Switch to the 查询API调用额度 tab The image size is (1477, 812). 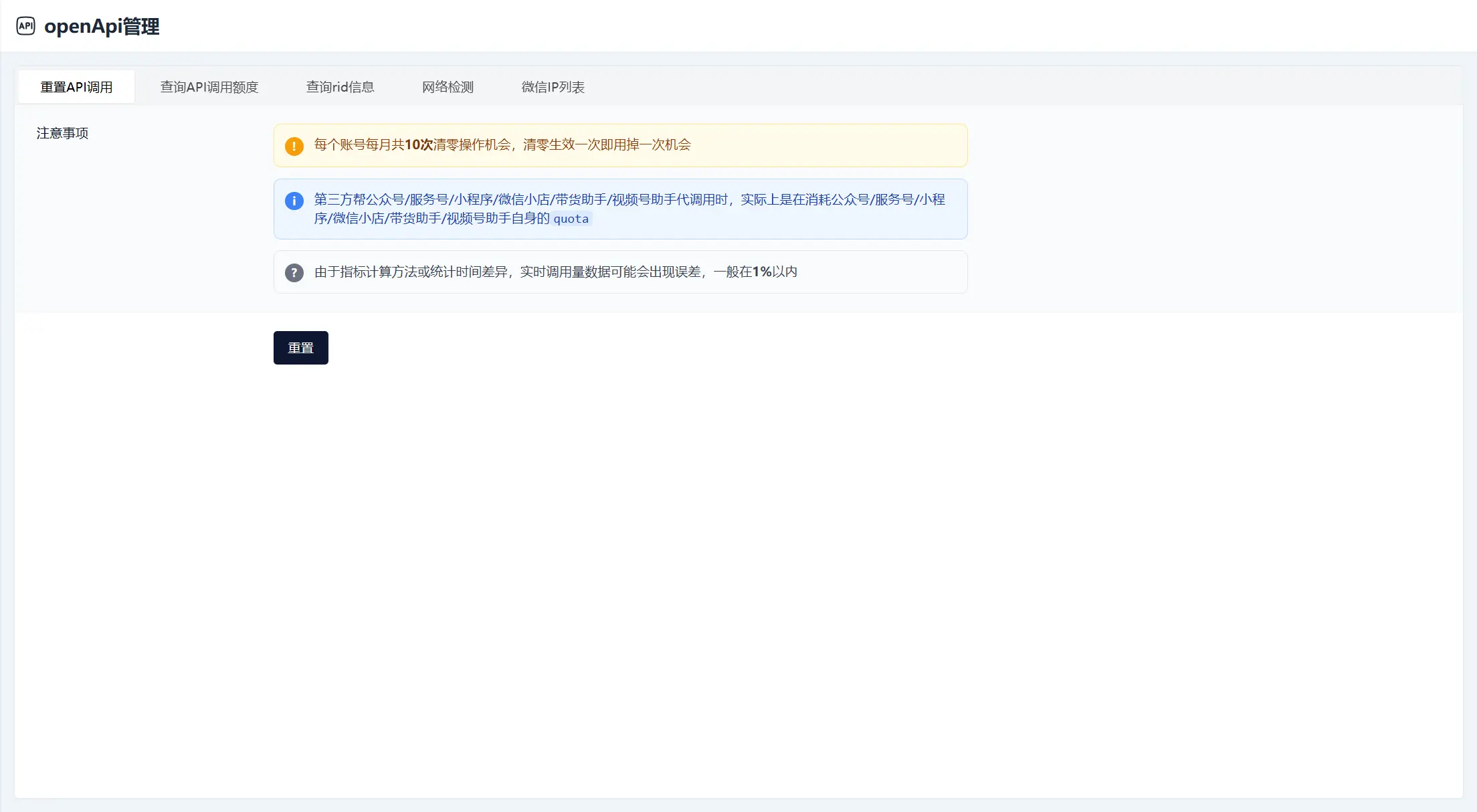[x=209, y=87]
